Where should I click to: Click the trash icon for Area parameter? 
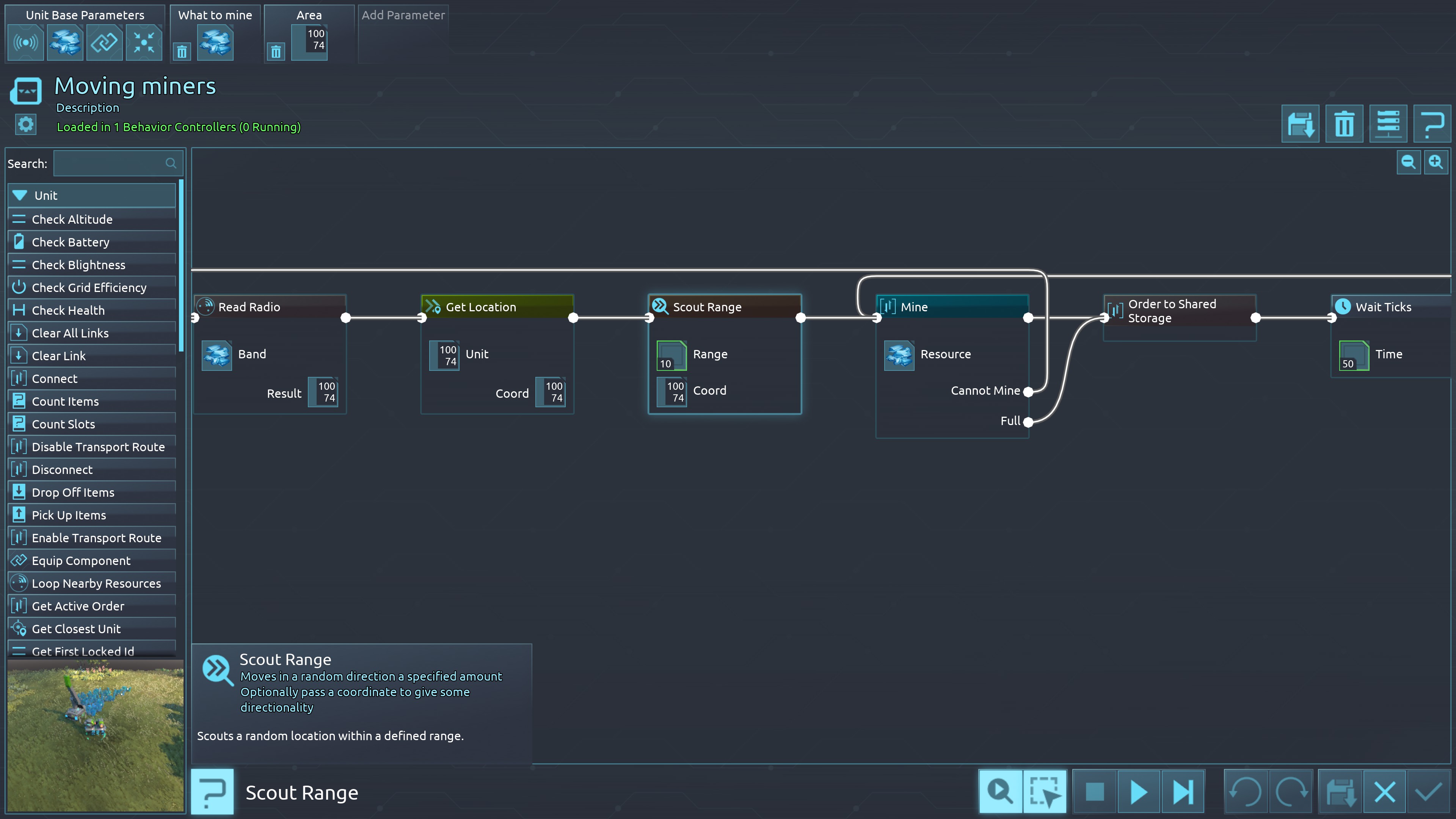(276, 52)
